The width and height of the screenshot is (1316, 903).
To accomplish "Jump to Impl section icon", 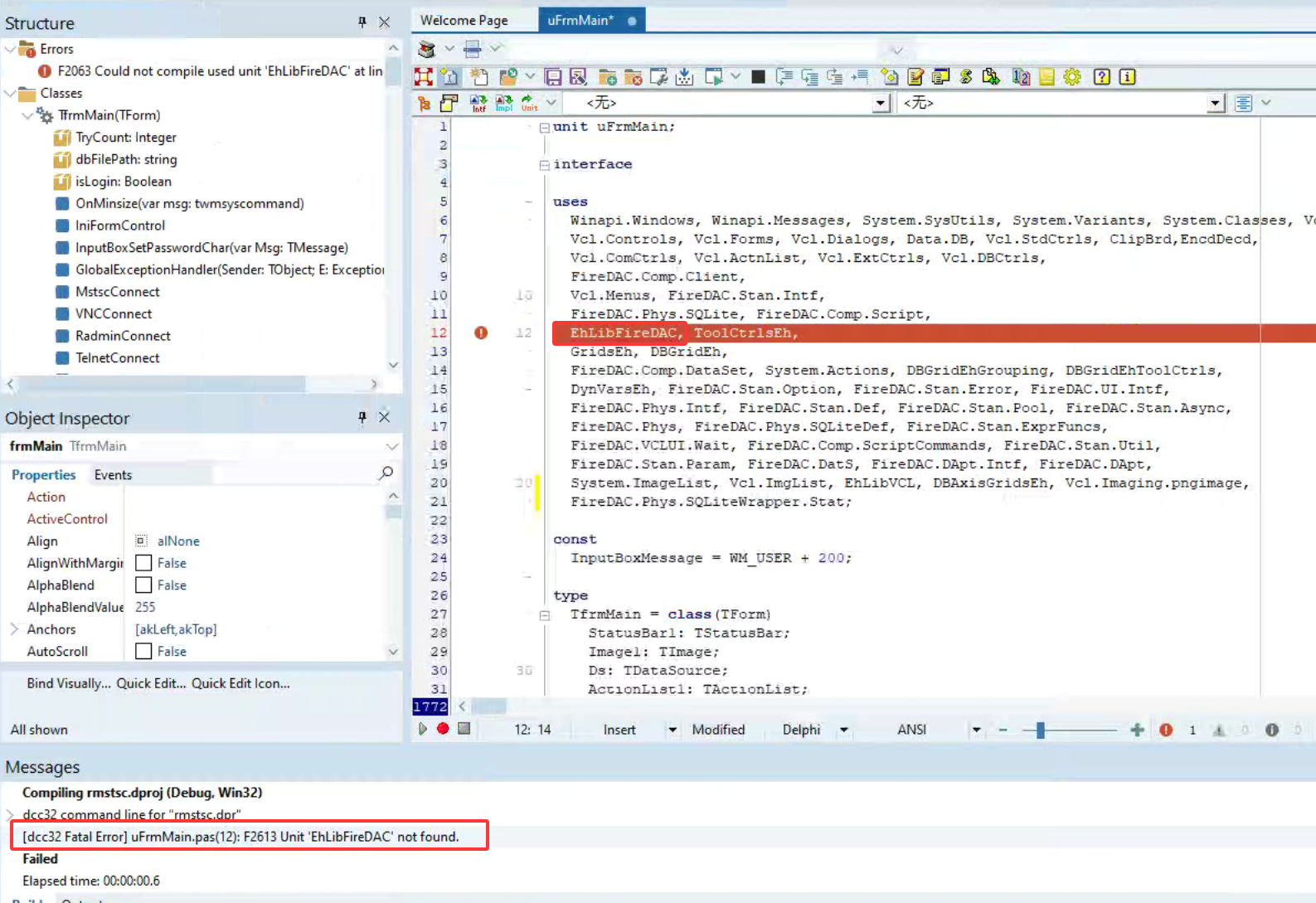I will [x=504, y=103].
